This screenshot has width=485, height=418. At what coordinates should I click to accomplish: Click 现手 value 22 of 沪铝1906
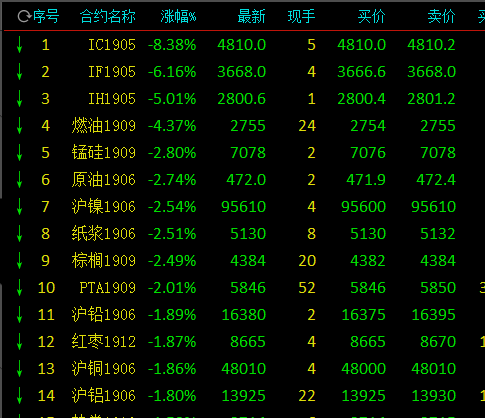307,396
